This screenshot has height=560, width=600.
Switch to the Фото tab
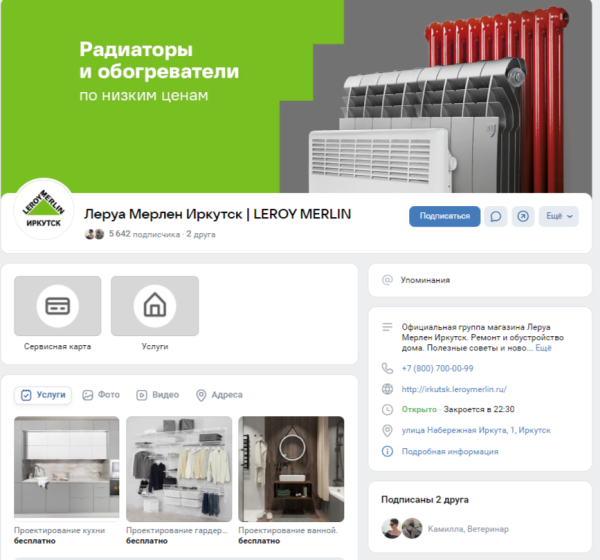101,395
